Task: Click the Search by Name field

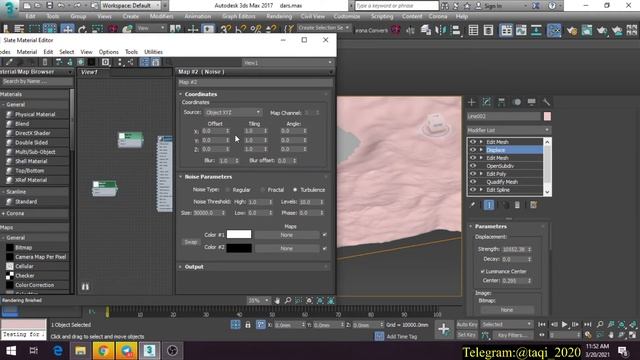Action: (36, 82)
